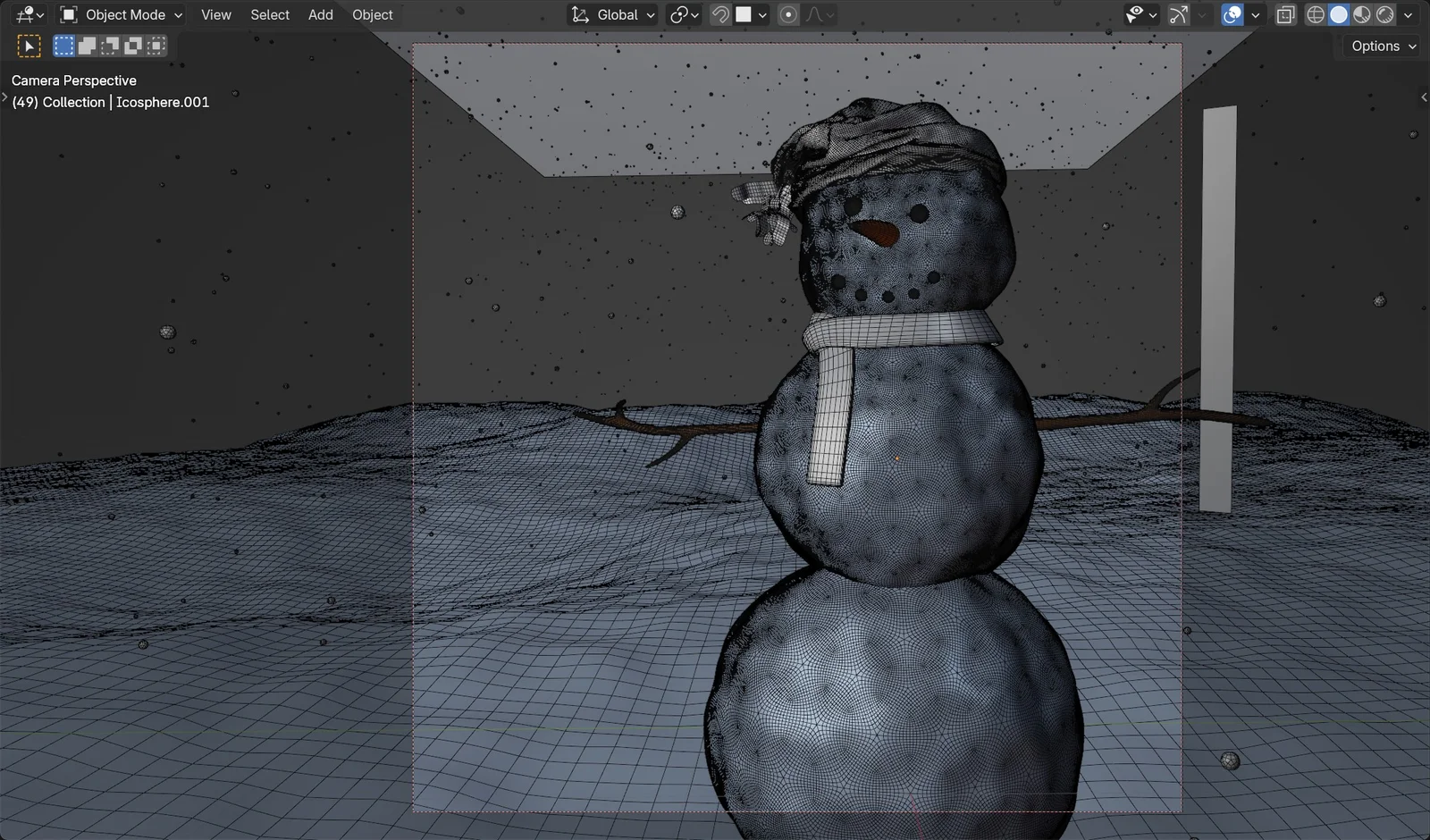
Task: Switch to Material Preview shading mode
Action: point(1361,14)
